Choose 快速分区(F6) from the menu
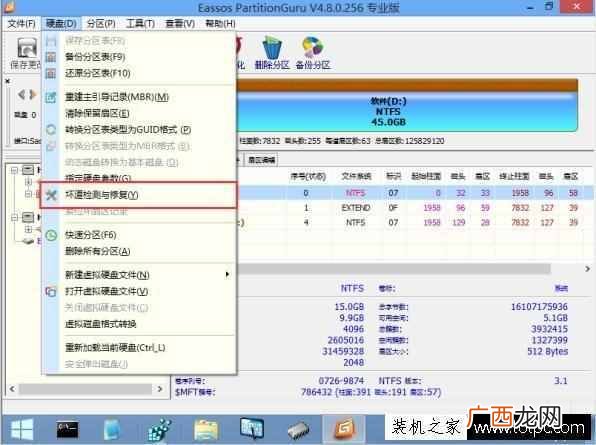Viewport: 596px width, 445px height. (140, 235)
